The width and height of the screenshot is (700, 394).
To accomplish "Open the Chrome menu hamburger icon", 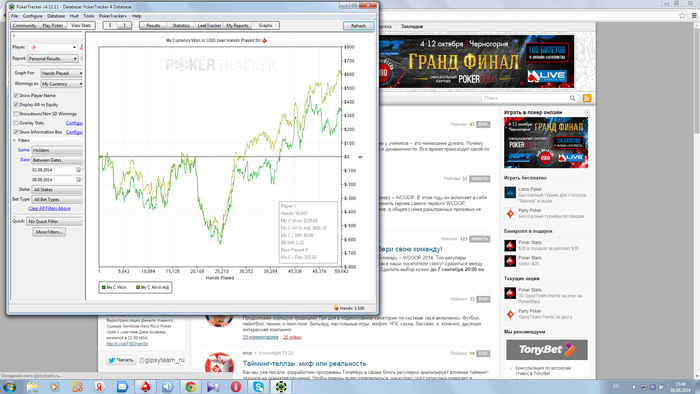I will [694, 16].
